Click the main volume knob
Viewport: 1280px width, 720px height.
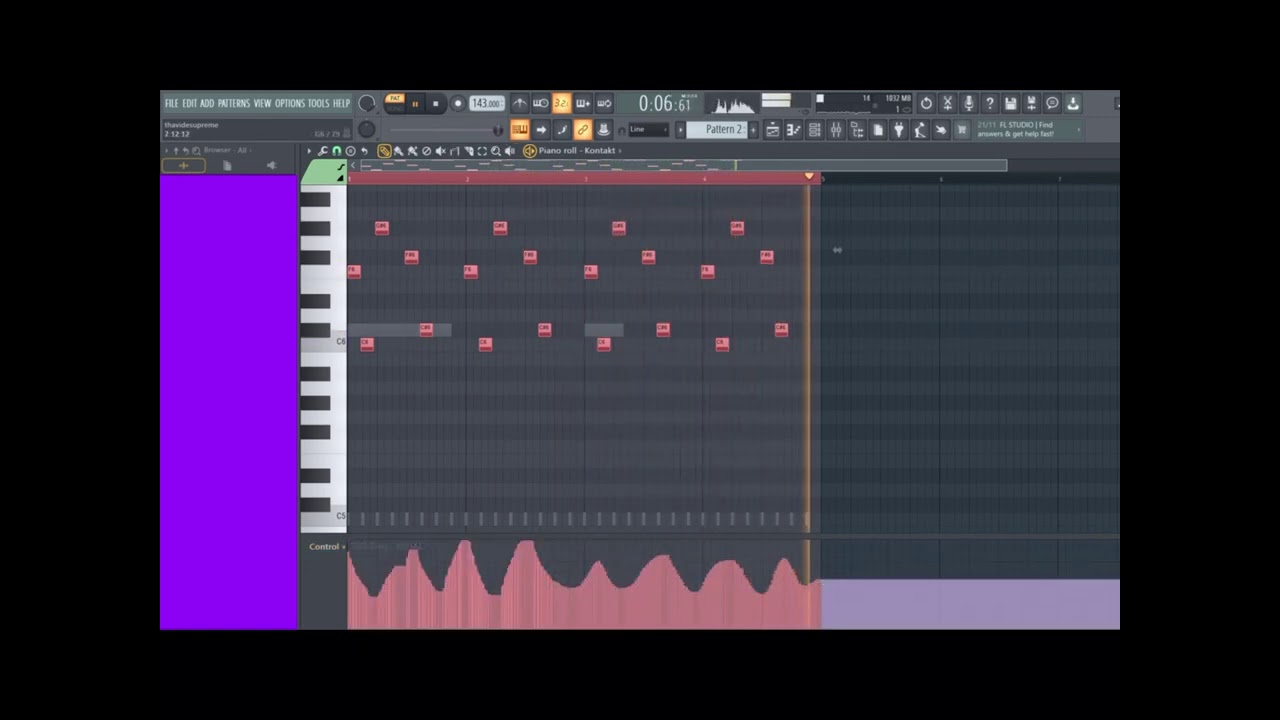click(x=367, y=103)
